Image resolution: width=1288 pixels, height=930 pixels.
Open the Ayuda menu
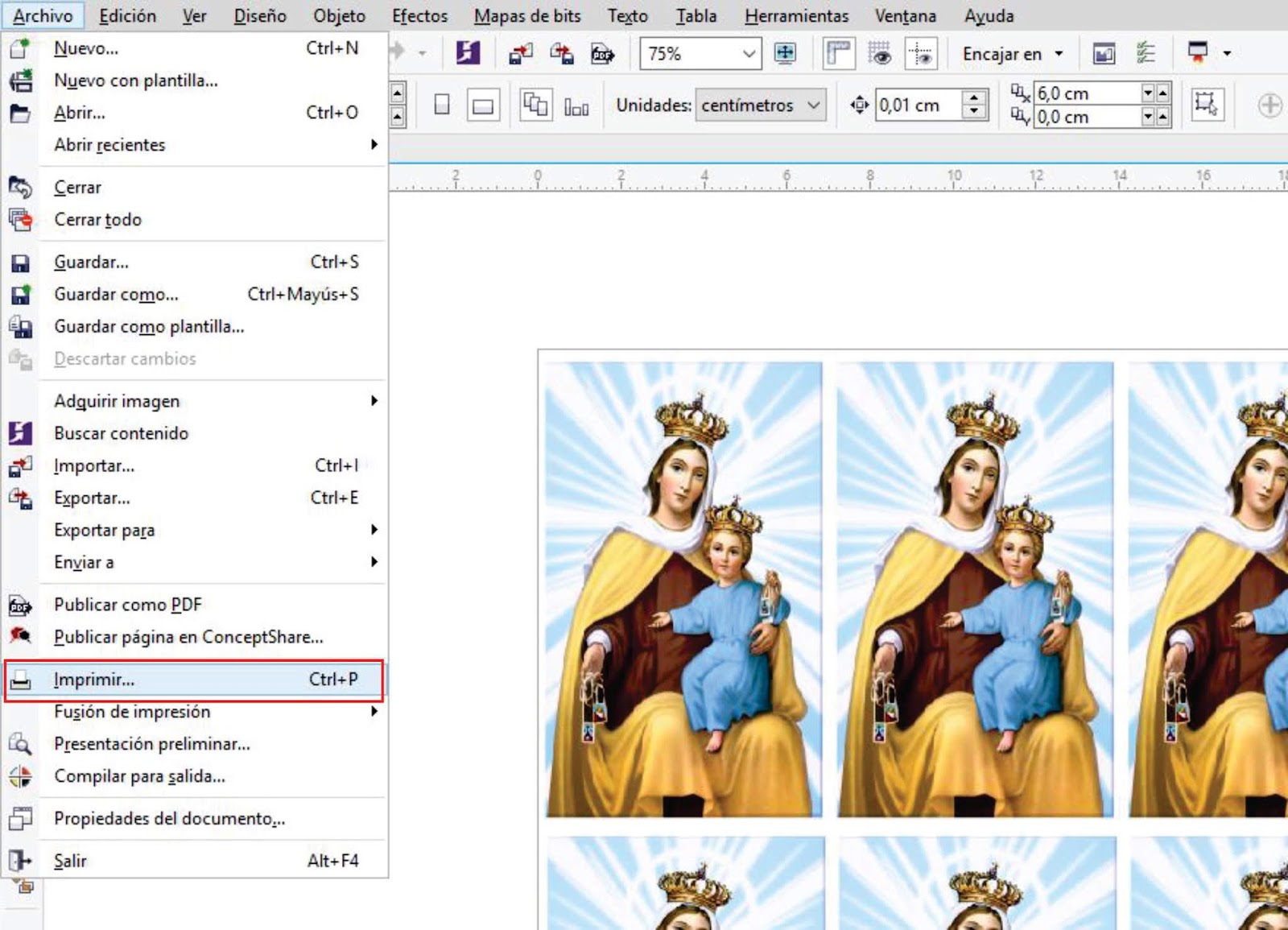pos(989,16)
